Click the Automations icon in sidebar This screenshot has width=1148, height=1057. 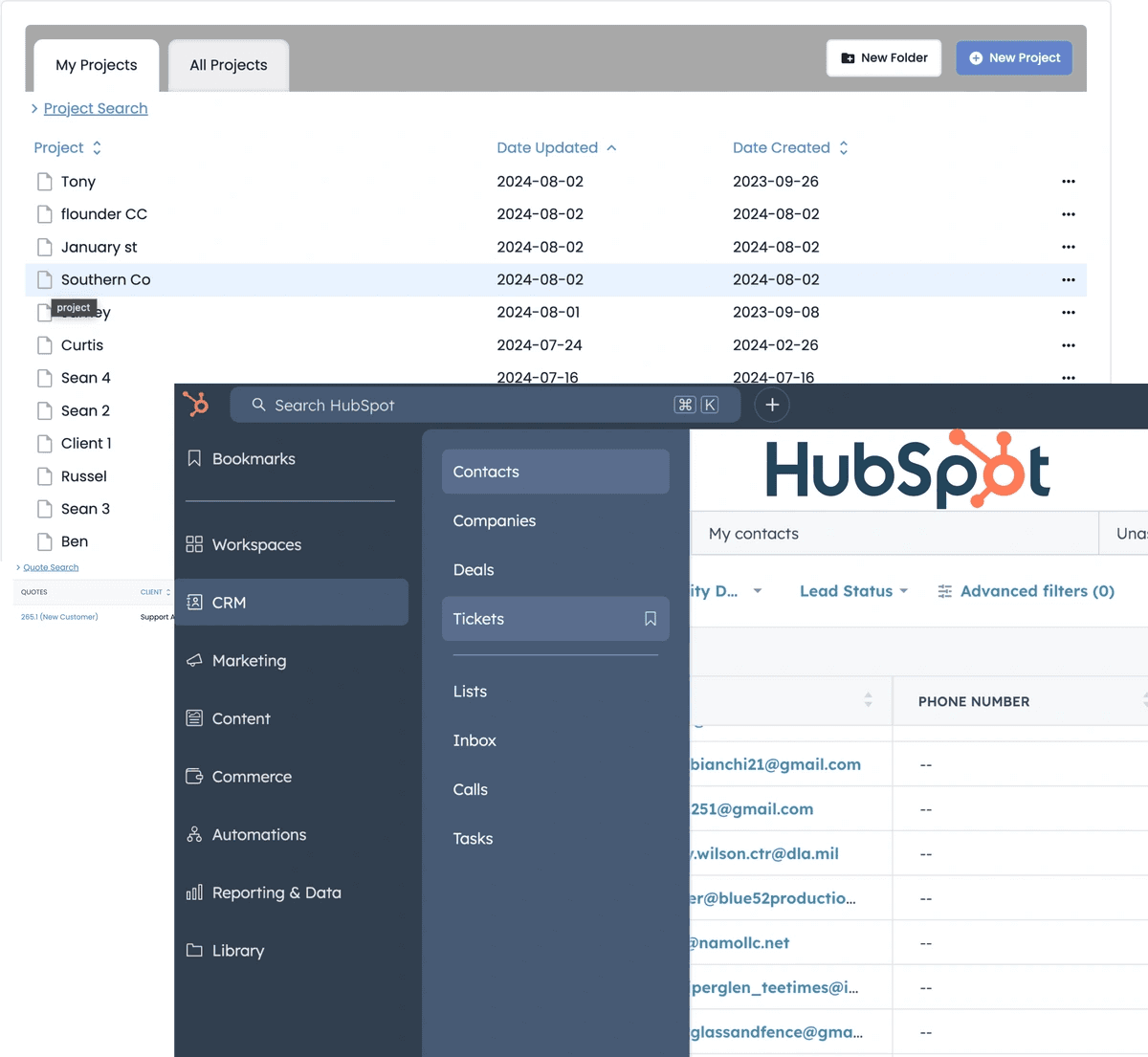pos(194,834)
